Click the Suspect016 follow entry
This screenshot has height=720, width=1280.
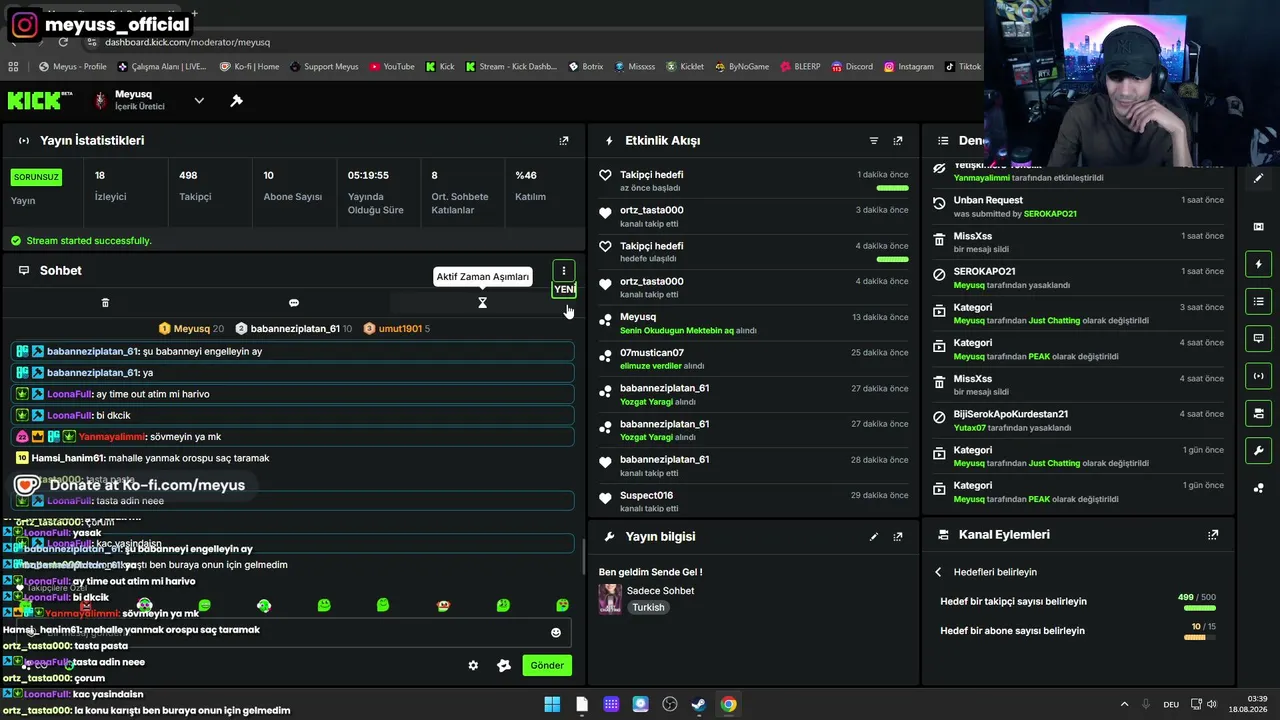pos(754,502)
